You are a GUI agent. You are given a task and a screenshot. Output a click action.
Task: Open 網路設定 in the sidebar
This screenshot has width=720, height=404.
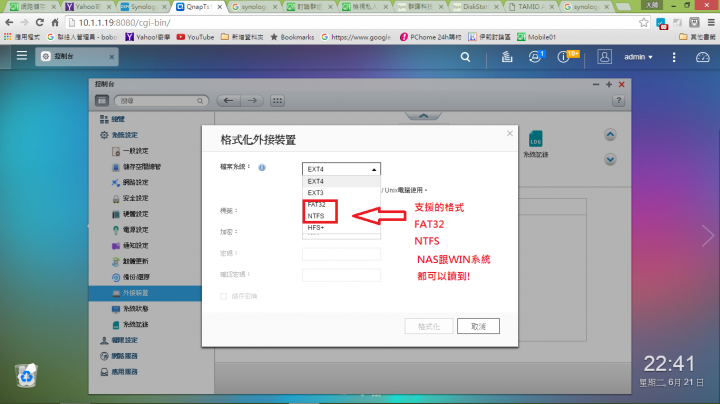(x=130, y=183)
